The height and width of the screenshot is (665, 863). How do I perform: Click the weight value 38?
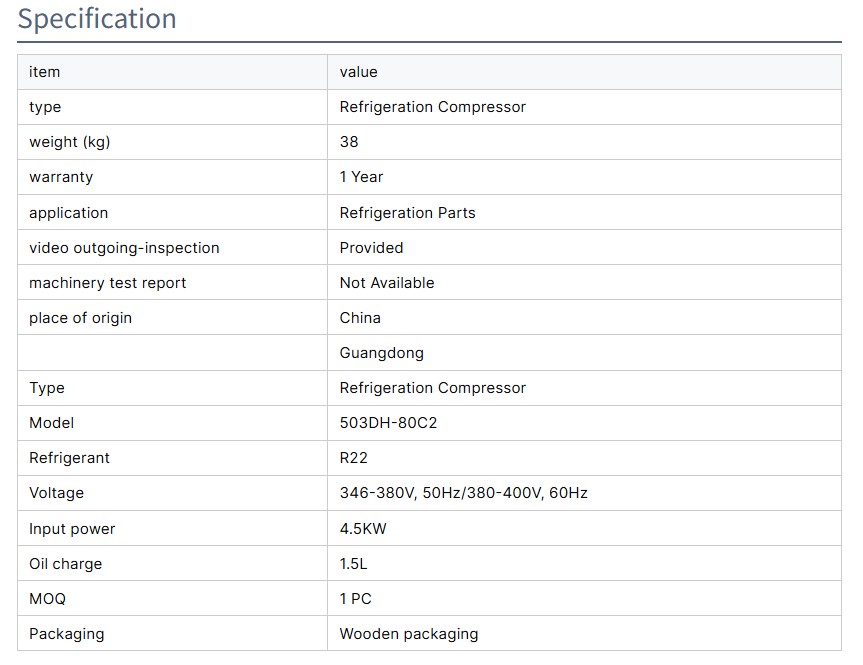(x=349, y=142)
